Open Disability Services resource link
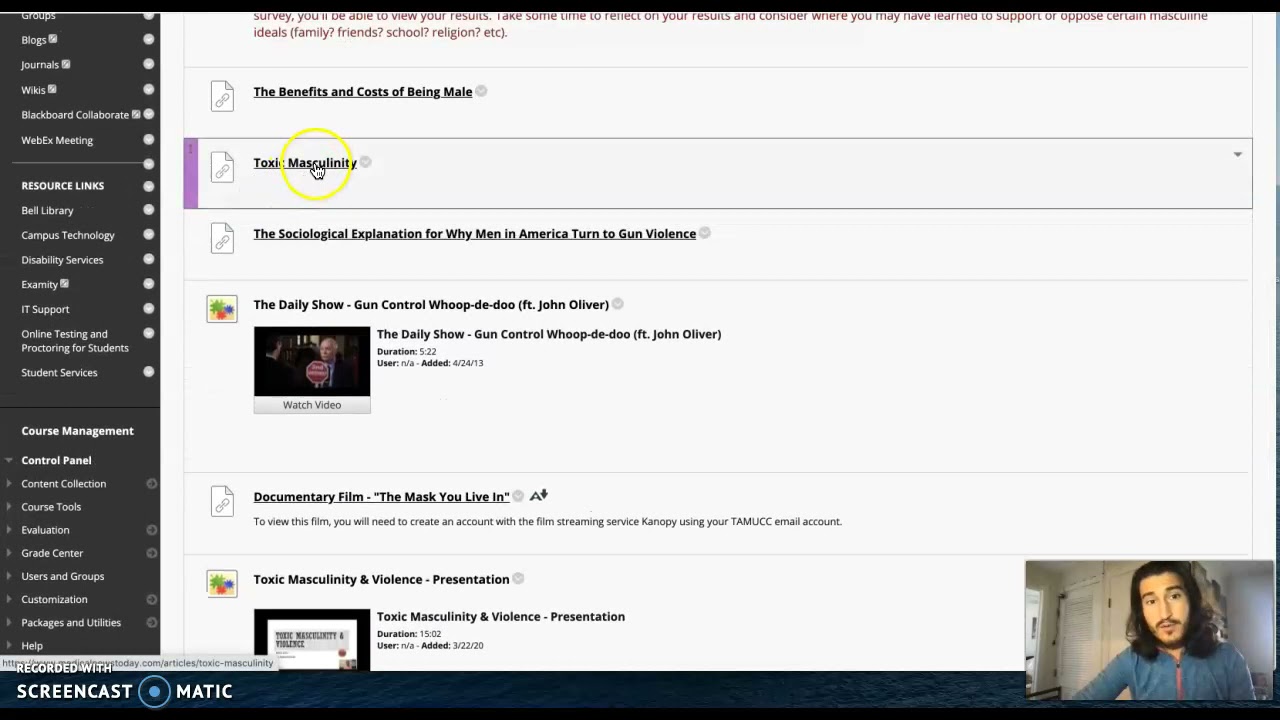 [x=62, y=260]
